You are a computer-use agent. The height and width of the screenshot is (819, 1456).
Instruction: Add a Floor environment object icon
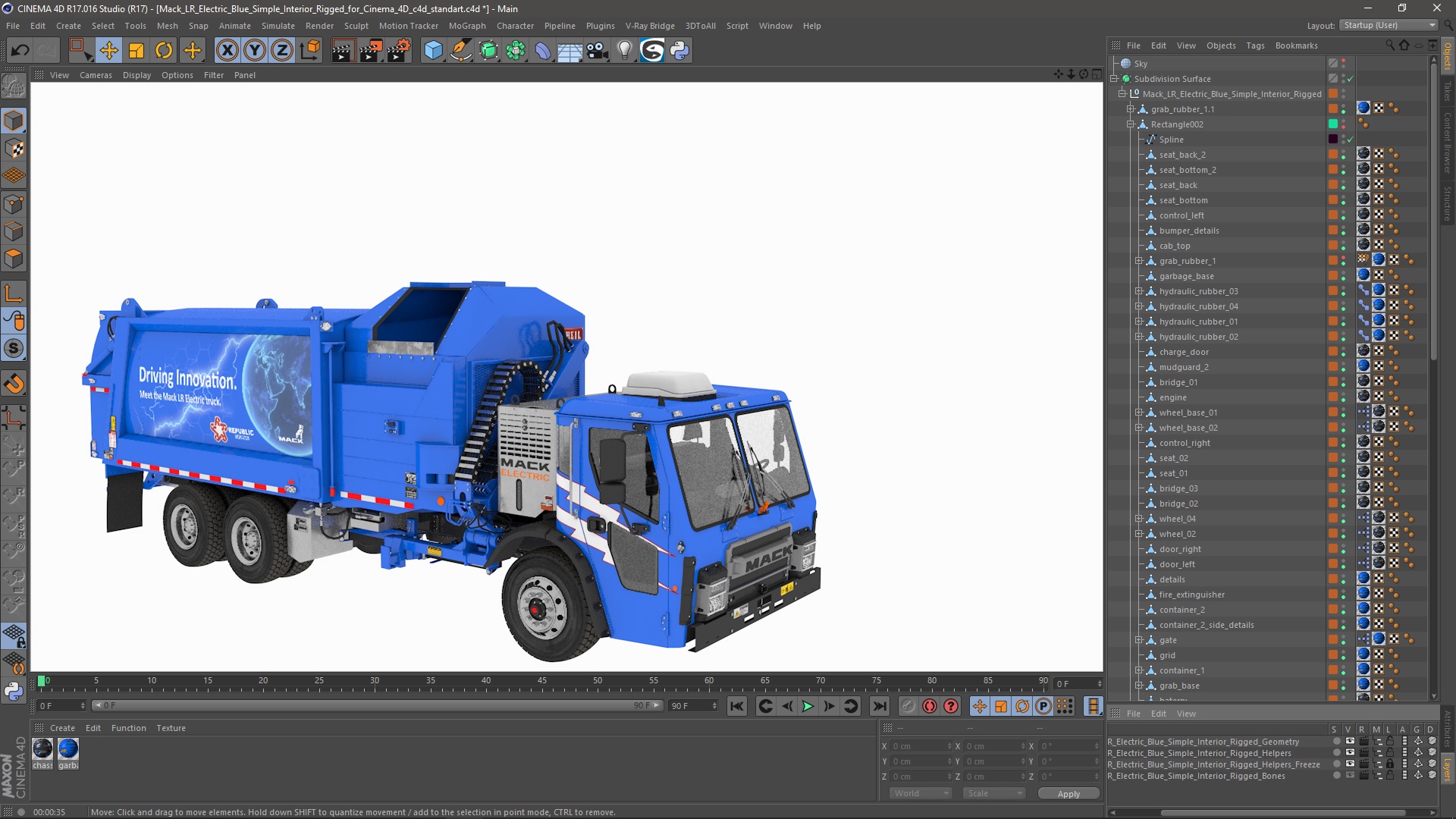click(570, 51)
